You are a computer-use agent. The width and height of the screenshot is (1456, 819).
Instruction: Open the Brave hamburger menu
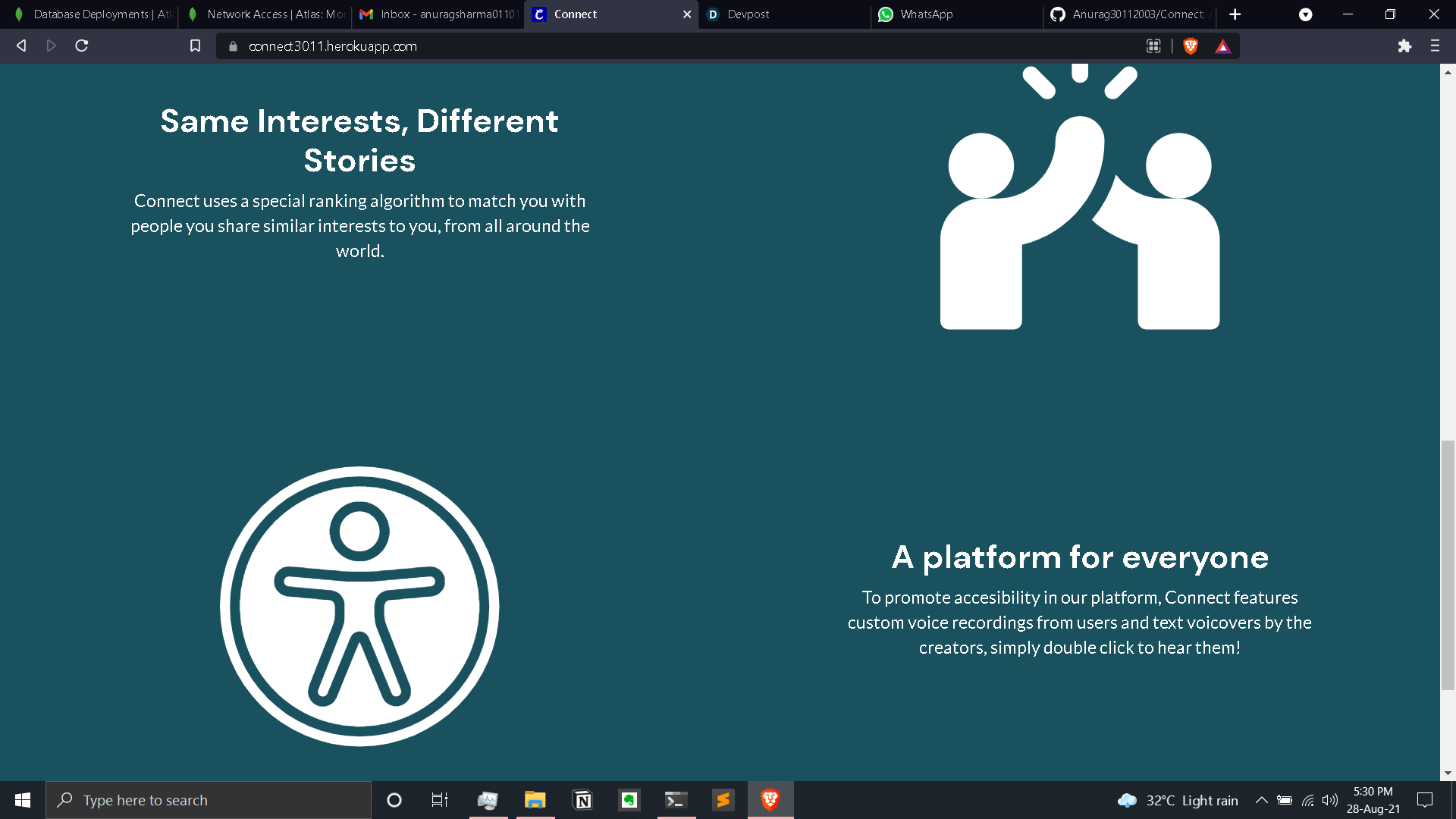1435,46
